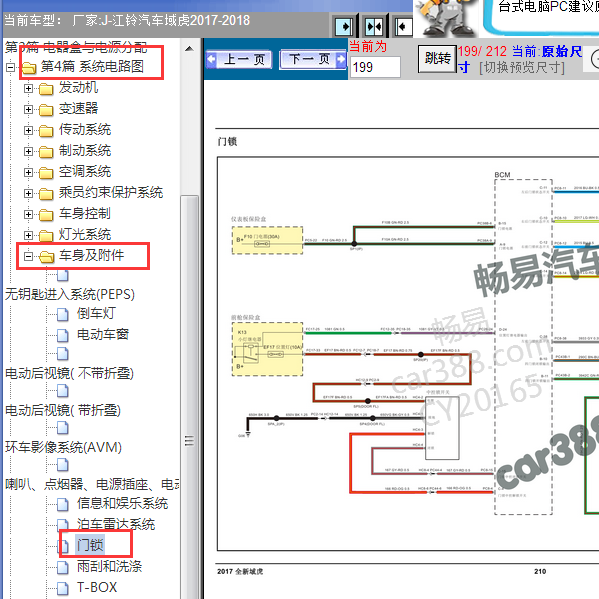The height and width of the screenshot is (599, 599).
Task: Click the 跳转 jump button
Action: (x=437, y=59)
